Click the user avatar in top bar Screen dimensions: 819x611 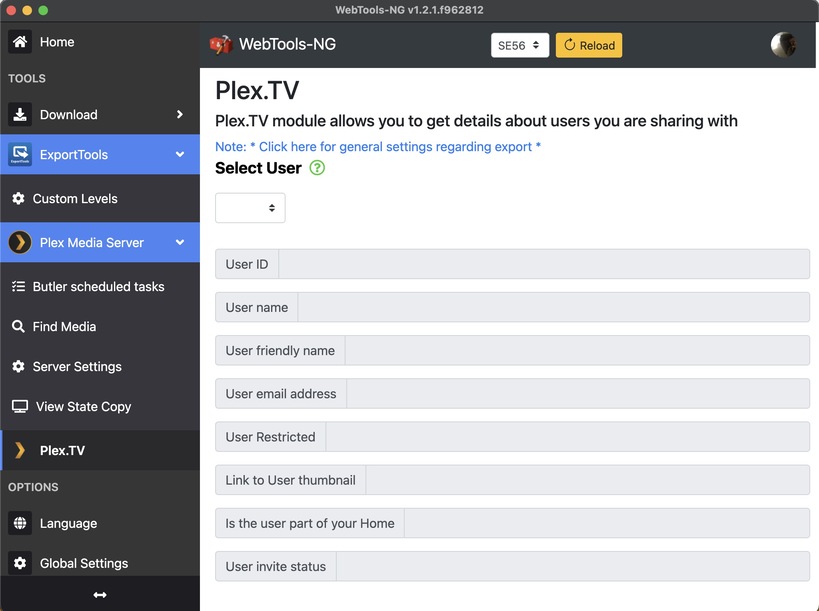(783, 45)
